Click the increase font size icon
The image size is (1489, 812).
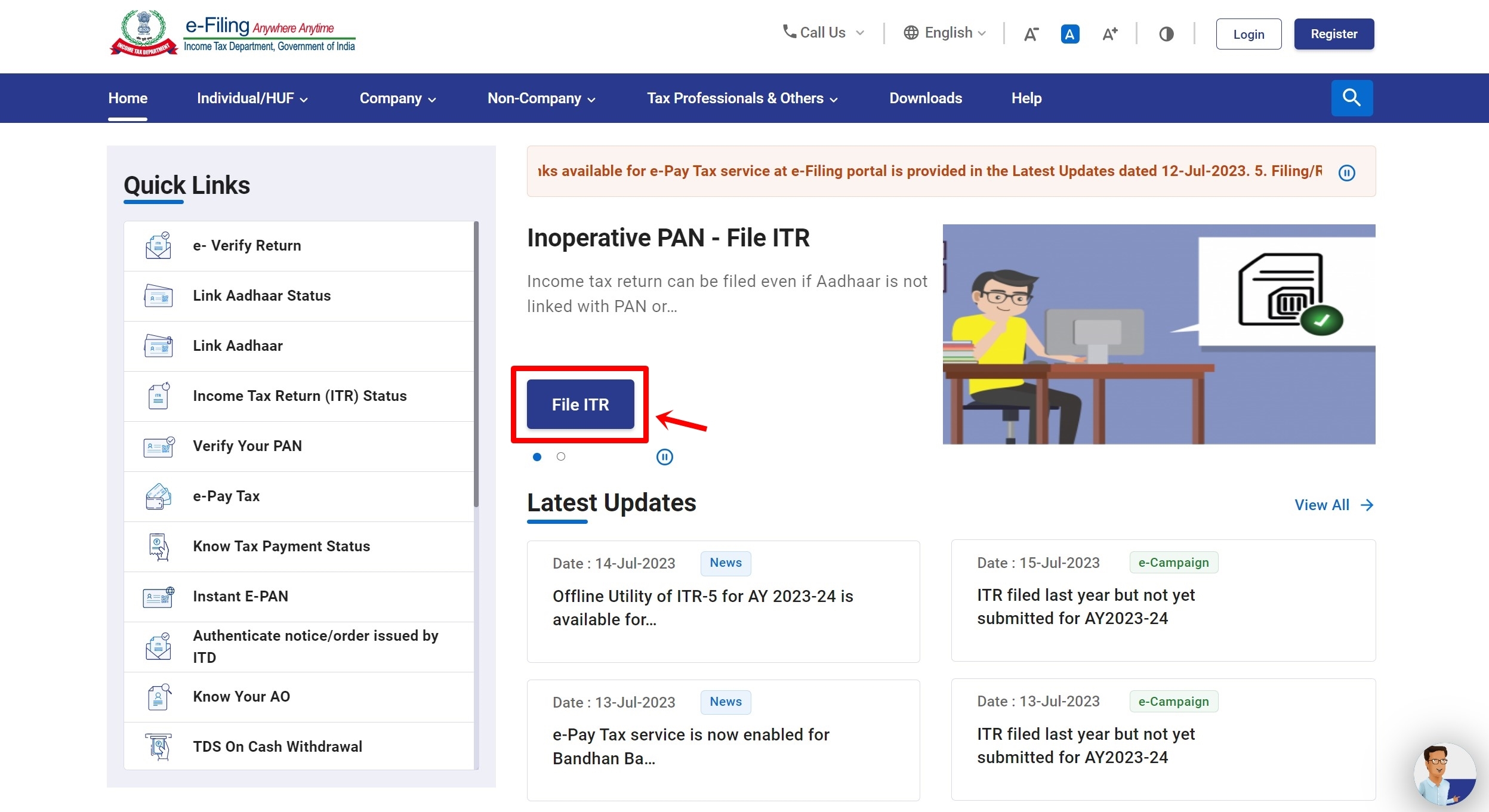[1109, 34]
